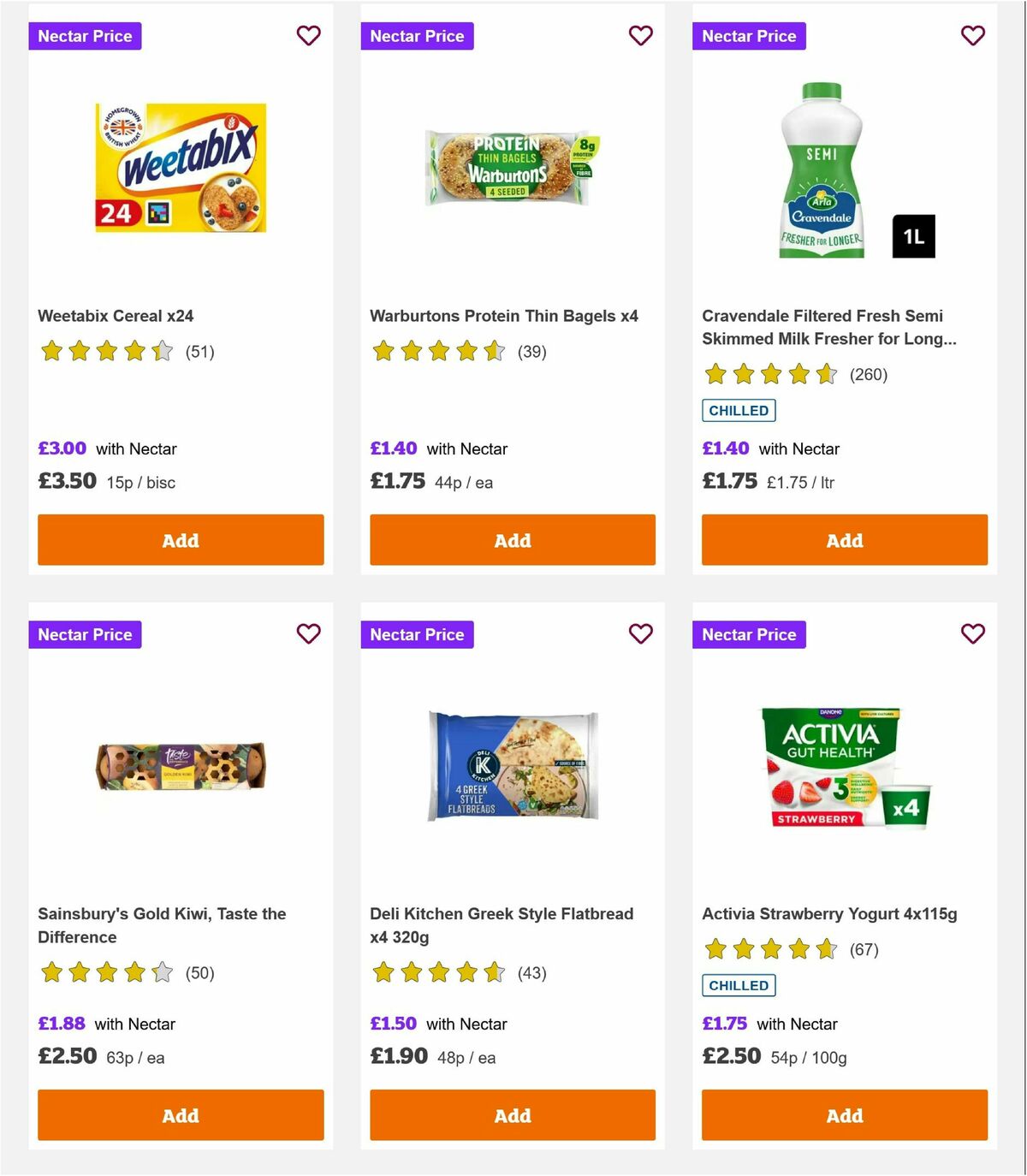Viewport: 1027px width, 1176px height.
Task: Add Cravendale milk to trolley
Action: (844, 540)
